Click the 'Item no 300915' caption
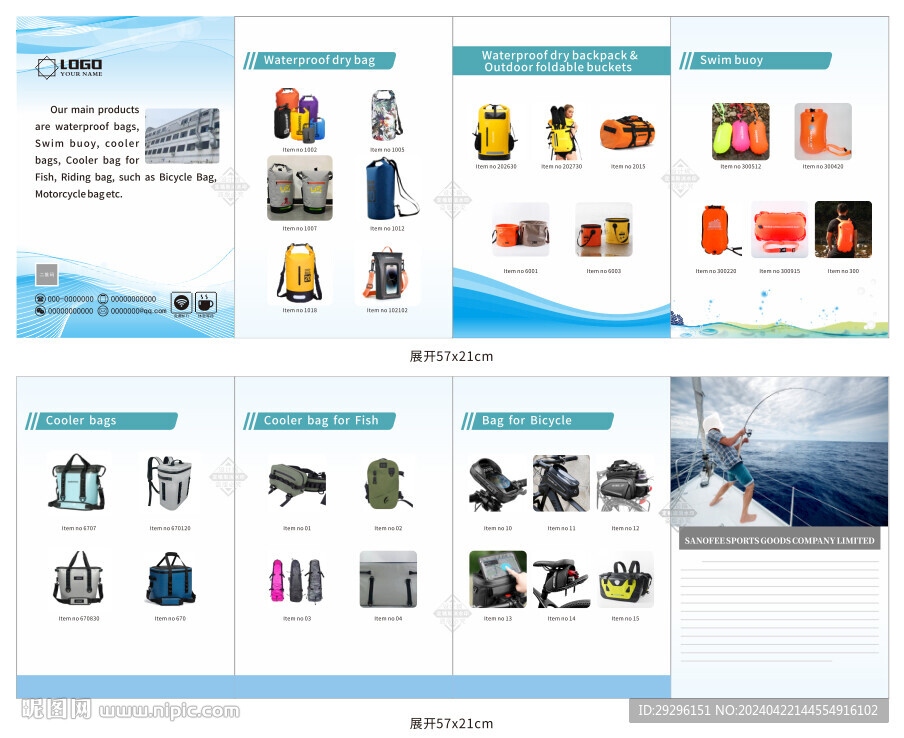The width and height of the screenshot is (904, 738). pyautogui.click(x=779, y=270)
